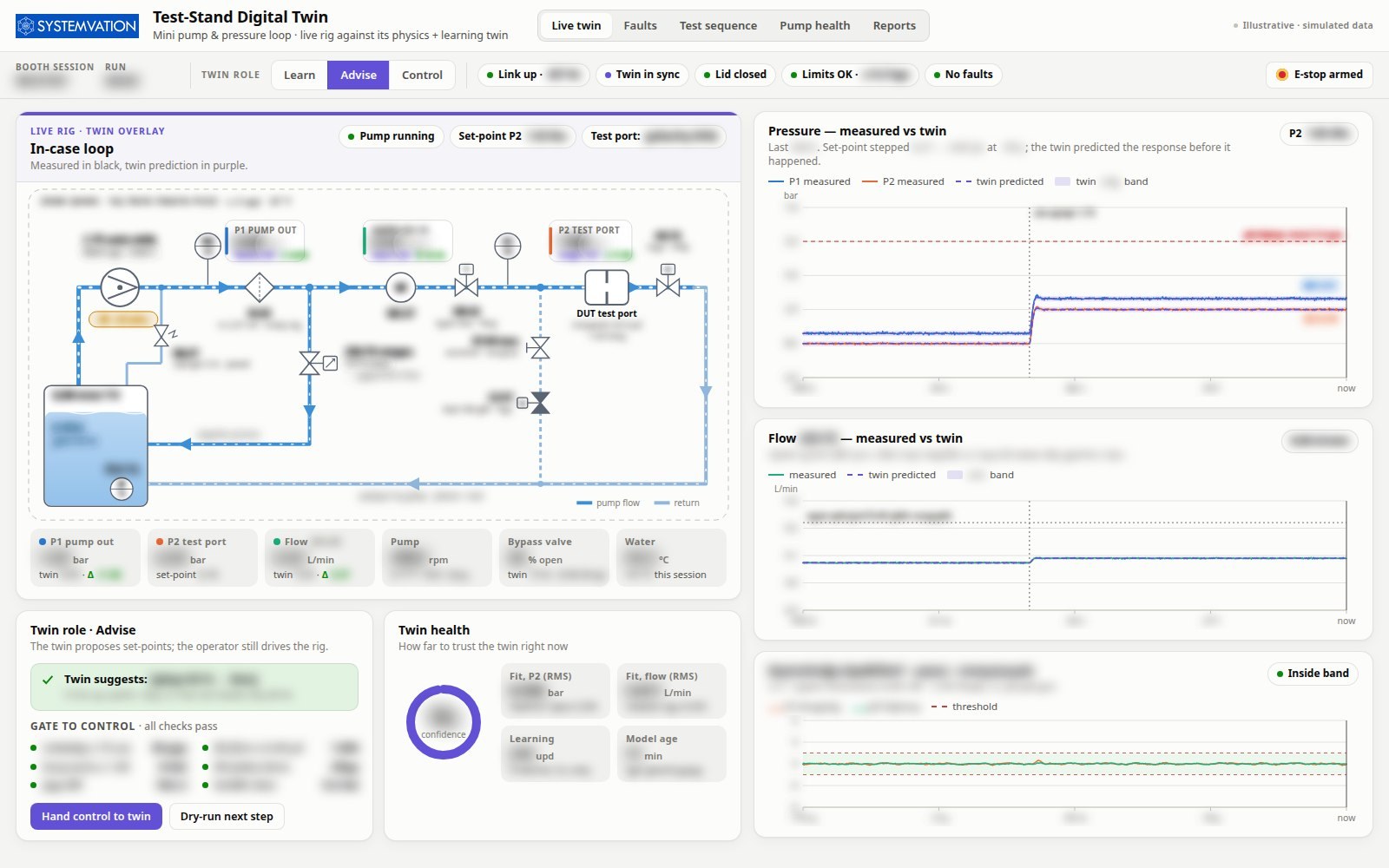Click the green check in Twin suggests box

point(48,680)
